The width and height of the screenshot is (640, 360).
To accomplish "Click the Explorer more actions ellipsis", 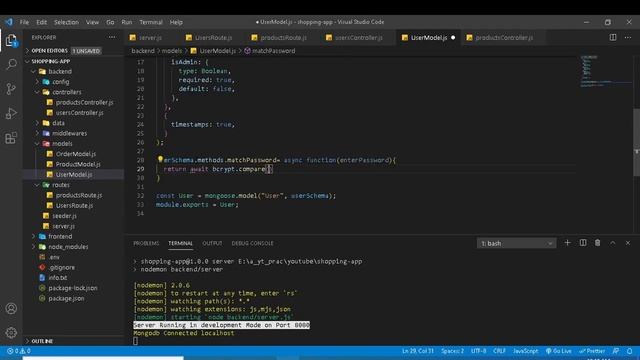I will (x=112, y=37).
